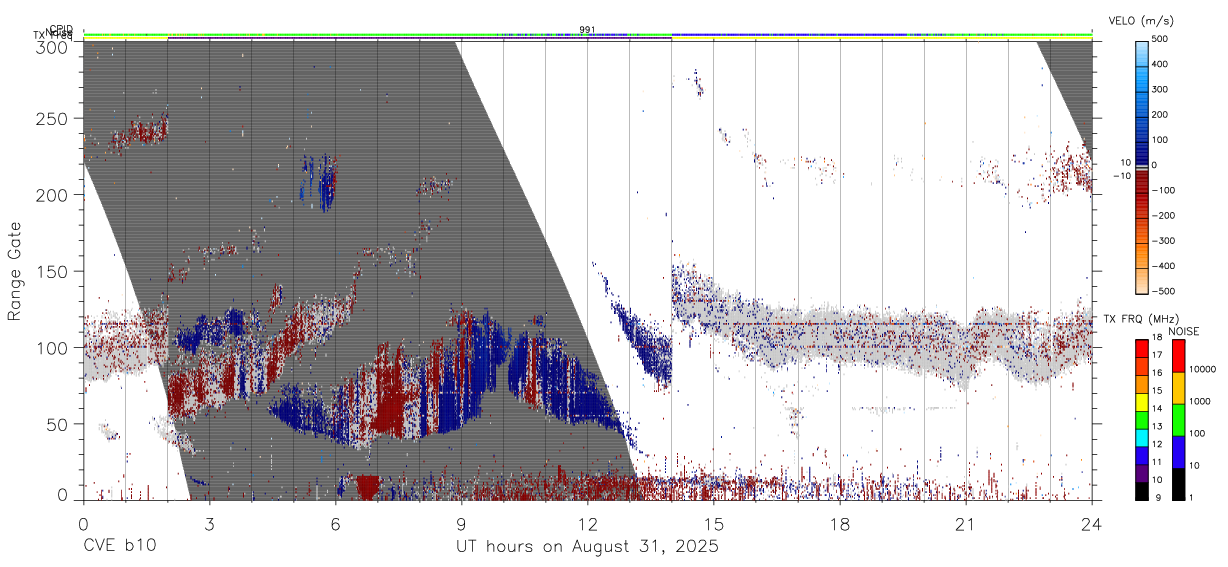The height and width of the screenshot is (567, 1228).
Task: Click the -500 label on velocity scale
Action: click(x=1164, y=291)
